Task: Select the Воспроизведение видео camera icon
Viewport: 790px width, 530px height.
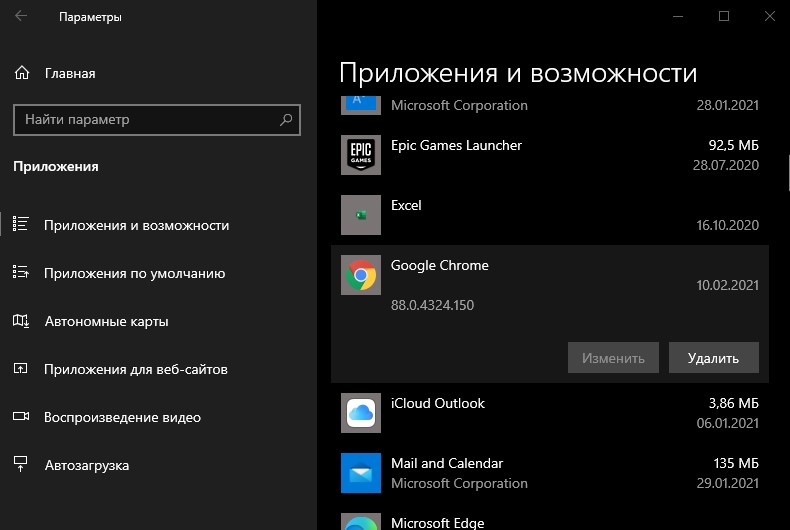Action: [21, 416]
